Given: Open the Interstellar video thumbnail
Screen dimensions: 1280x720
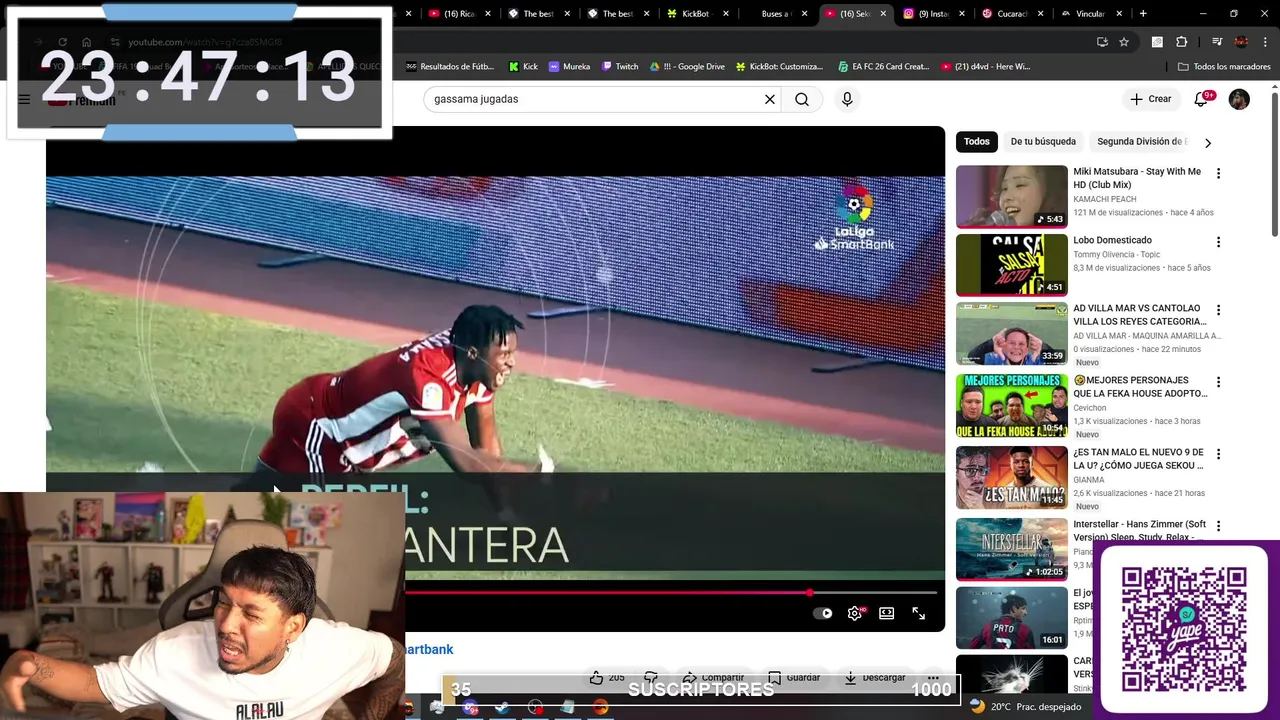Looking at the screenshot, I should [1012, 549].
